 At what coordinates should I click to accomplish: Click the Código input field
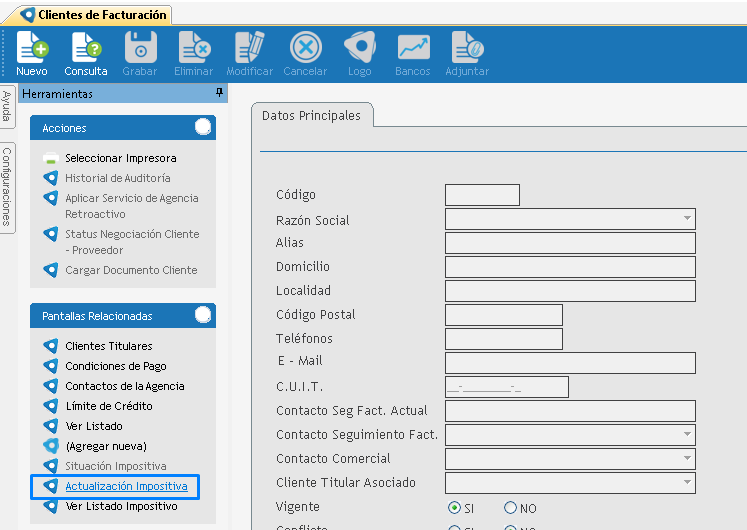482,195
